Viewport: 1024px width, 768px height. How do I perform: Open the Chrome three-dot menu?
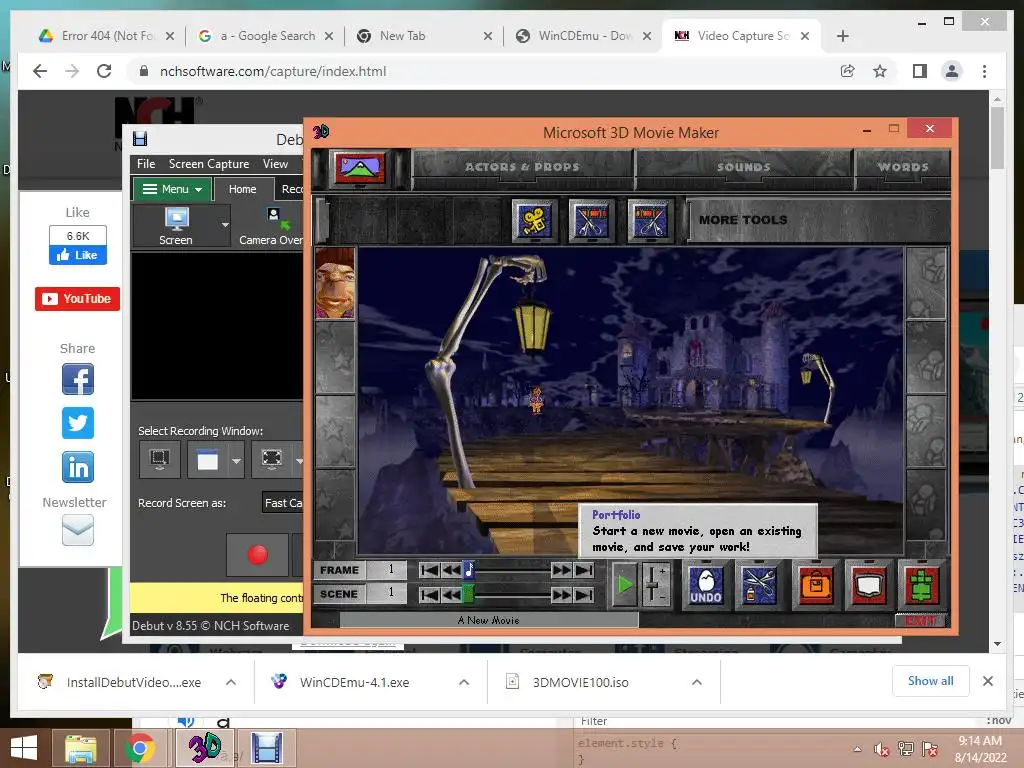[x=984, y=71]
